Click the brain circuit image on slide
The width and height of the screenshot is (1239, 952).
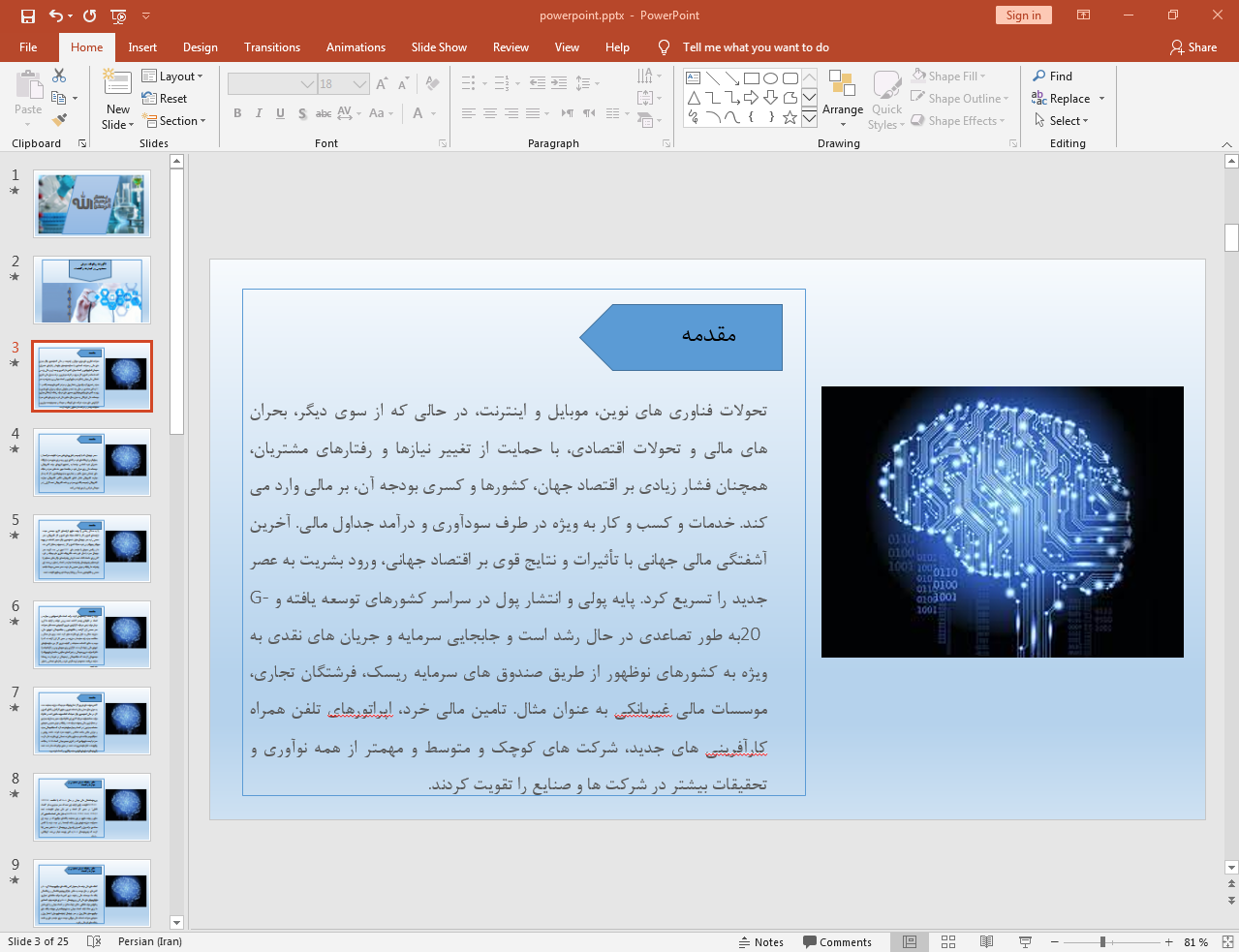(1002, 522)
